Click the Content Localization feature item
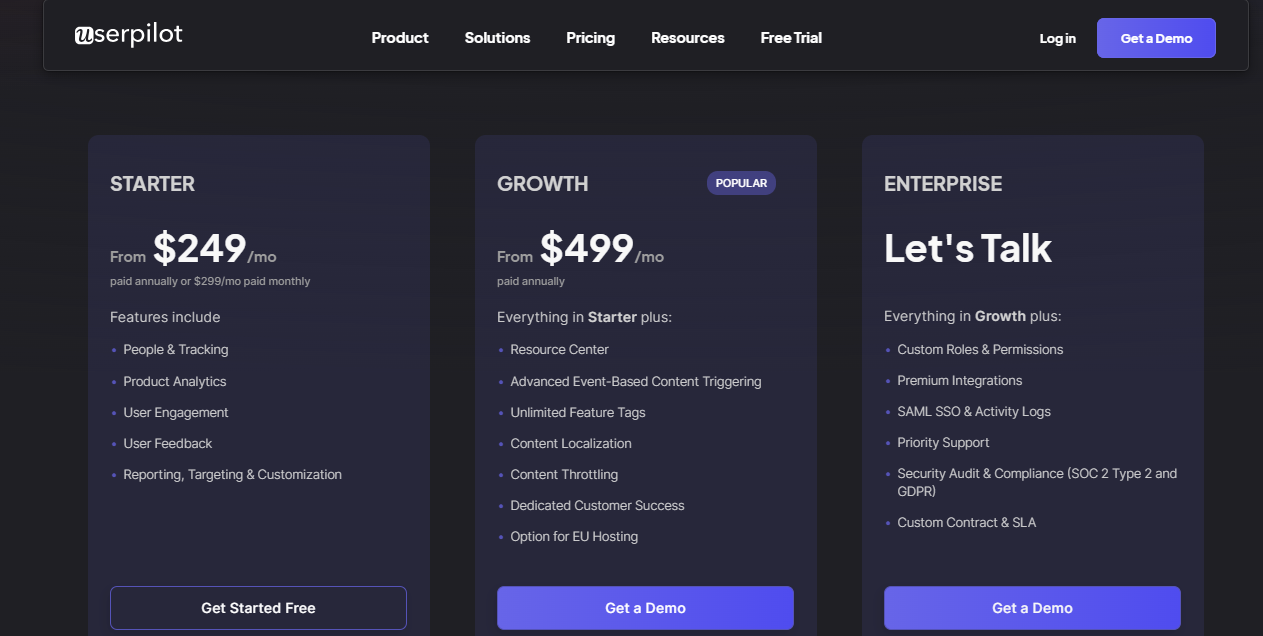The image size is (1263, 636). (570, 443)
